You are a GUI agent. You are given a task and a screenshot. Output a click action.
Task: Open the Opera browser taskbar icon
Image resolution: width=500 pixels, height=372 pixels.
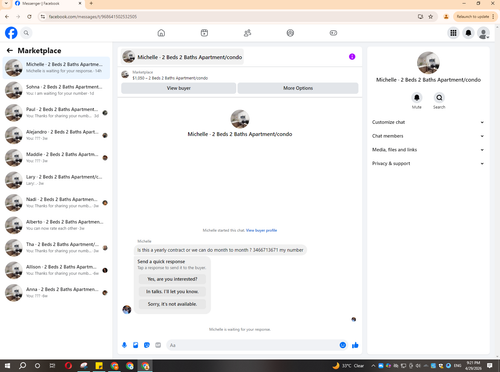pos(68,366)
